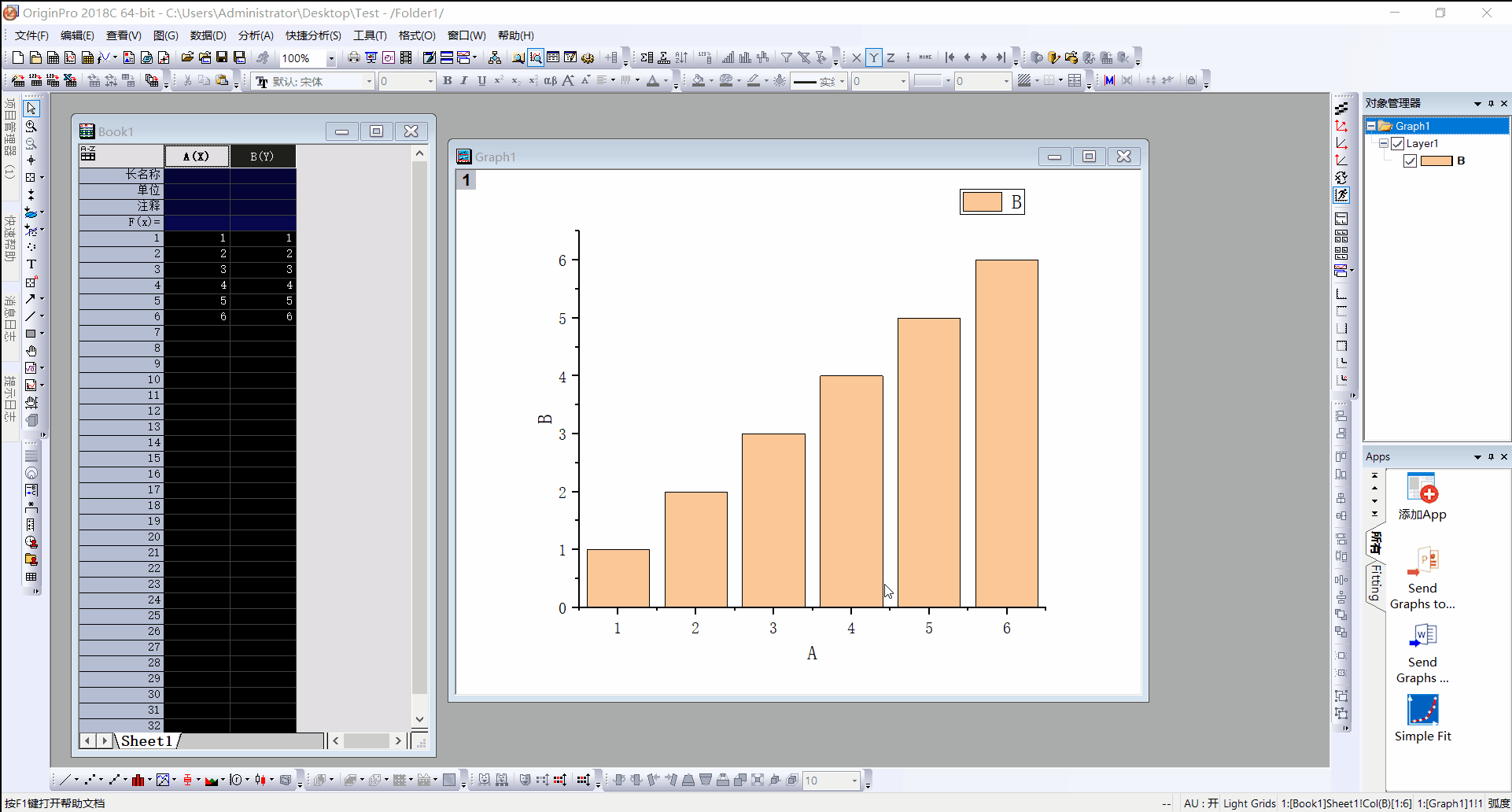
Task: Open the font size dropdown
Action: coord(430,81)
